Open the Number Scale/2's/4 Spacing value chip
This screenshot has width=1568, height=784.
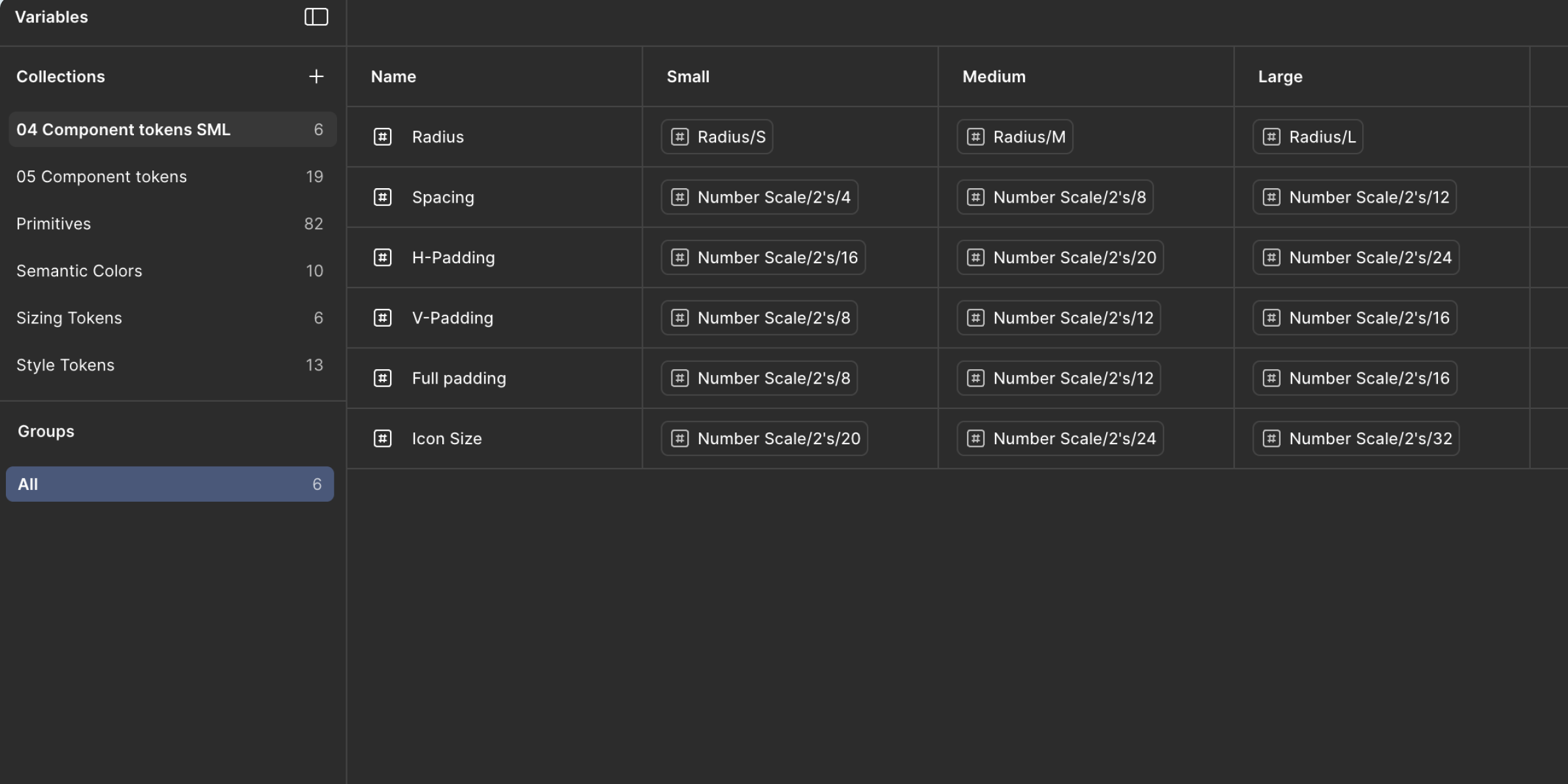click(759, 197)
